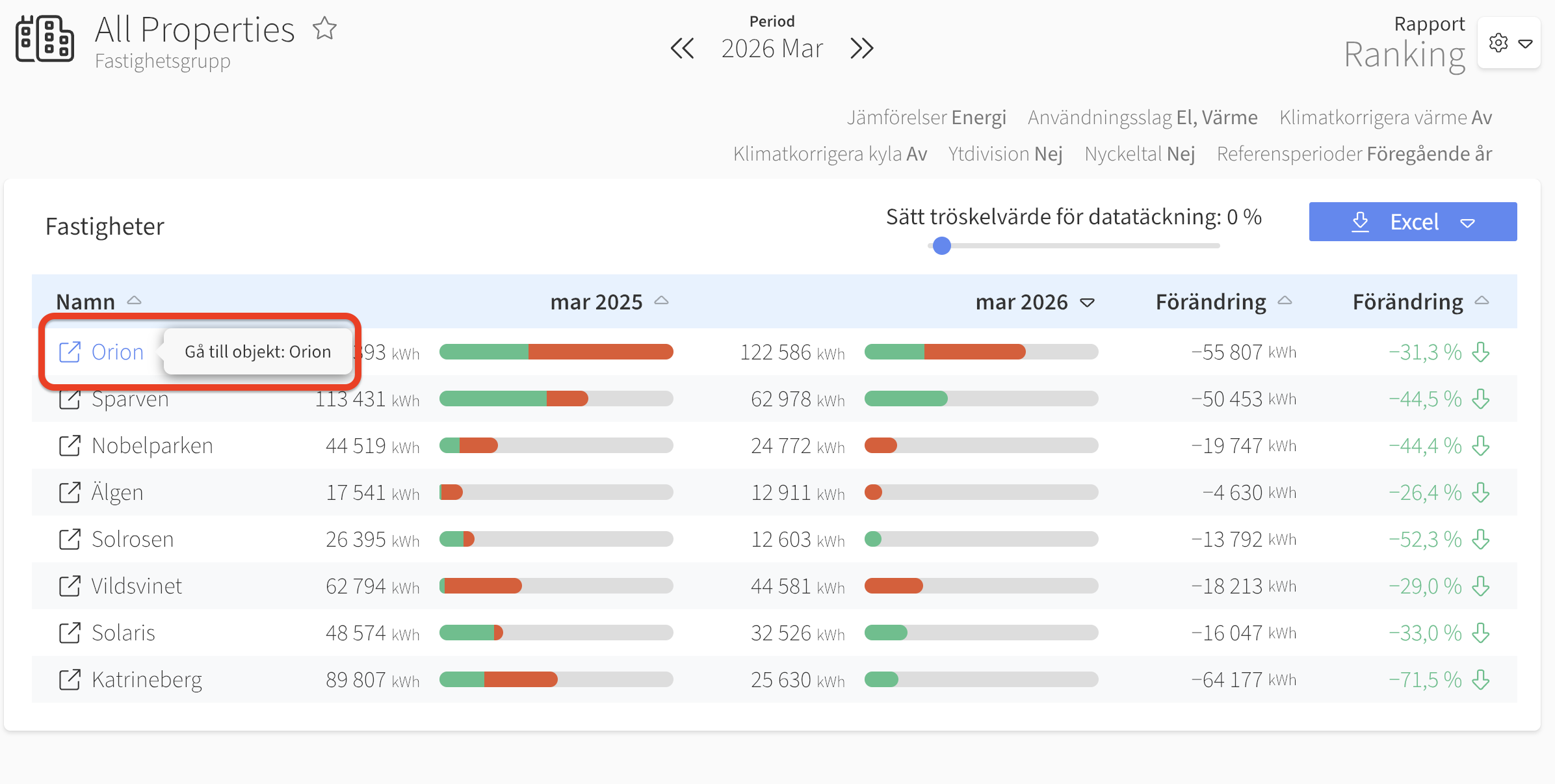This screenshot has width=1555, height=784.
Task: Open Katrineberg object link icon
Action: coord(70,679)
